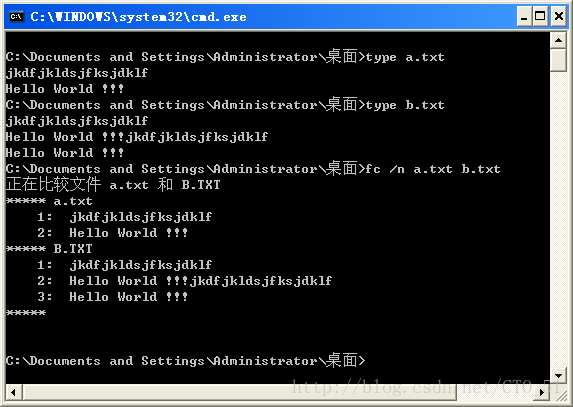Click the vertical scrollbar up arrow
The height and width of the screenshot is (407, 573).
(558, 40)
